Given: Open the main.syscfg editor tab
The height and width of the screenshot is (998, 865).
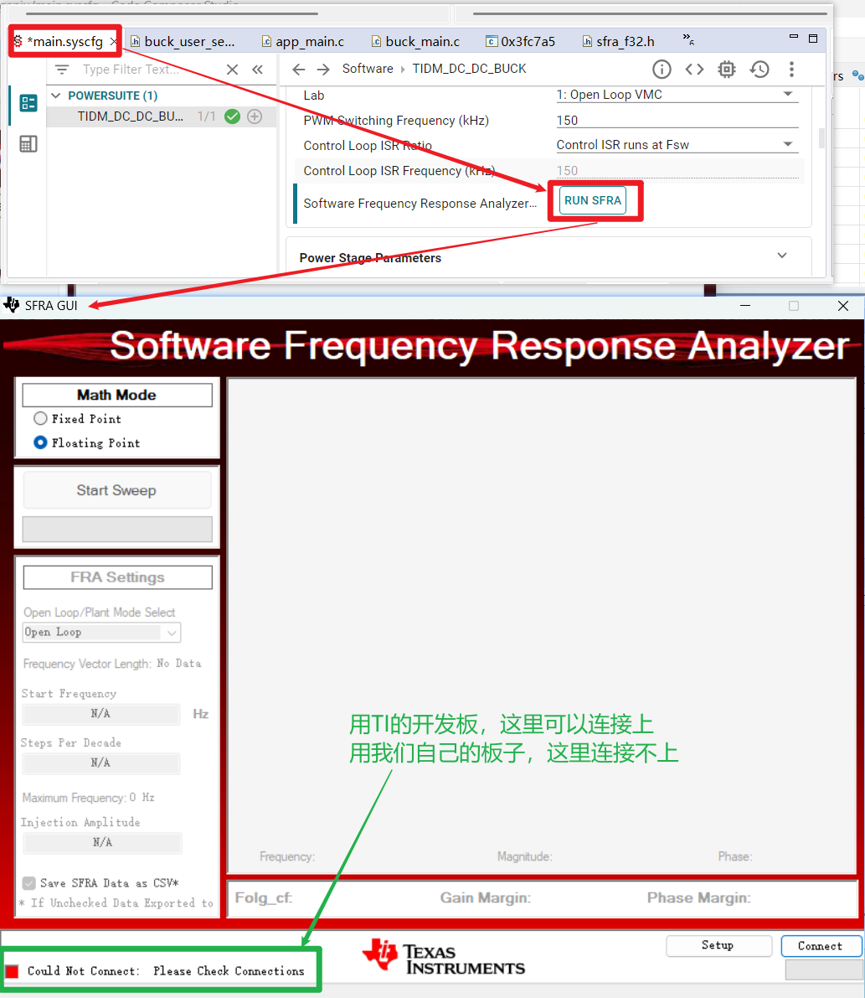Looking at the screenshot, I should 64,42.
